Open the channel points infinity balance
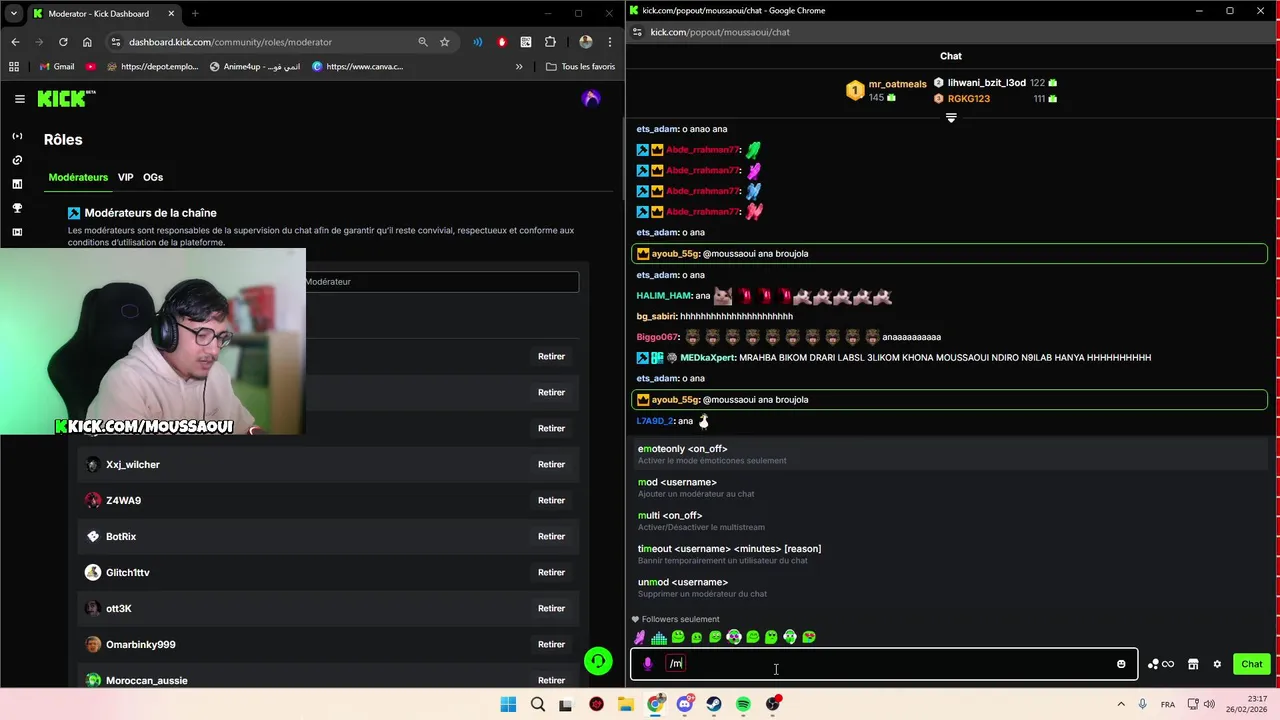Viewport: 1280px width, 720px height. [x=1162, y=664]
